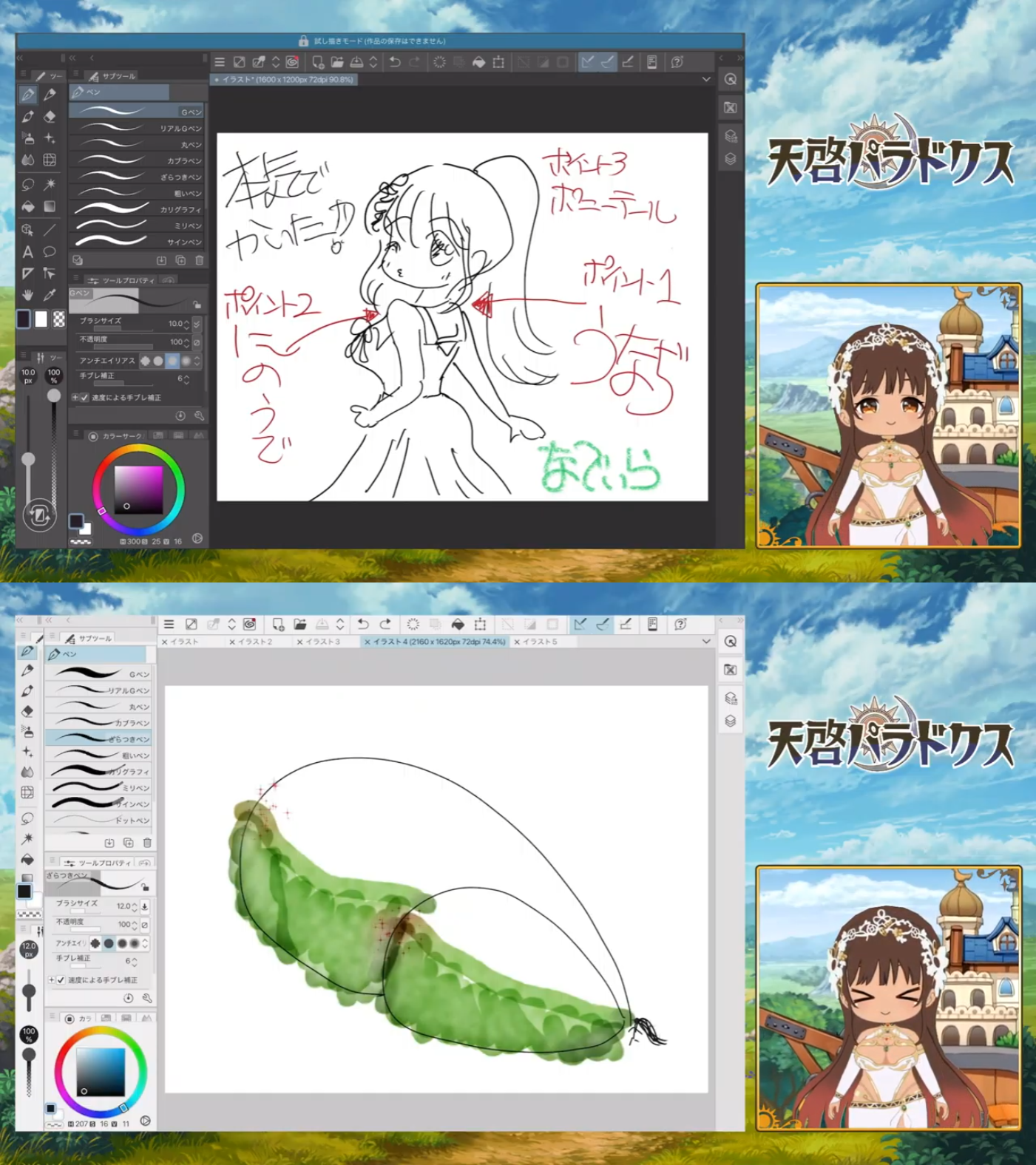Open the wrench settings icon in lower tool property
This screenshot has width=1036, height=1165.
pos(147,998)
